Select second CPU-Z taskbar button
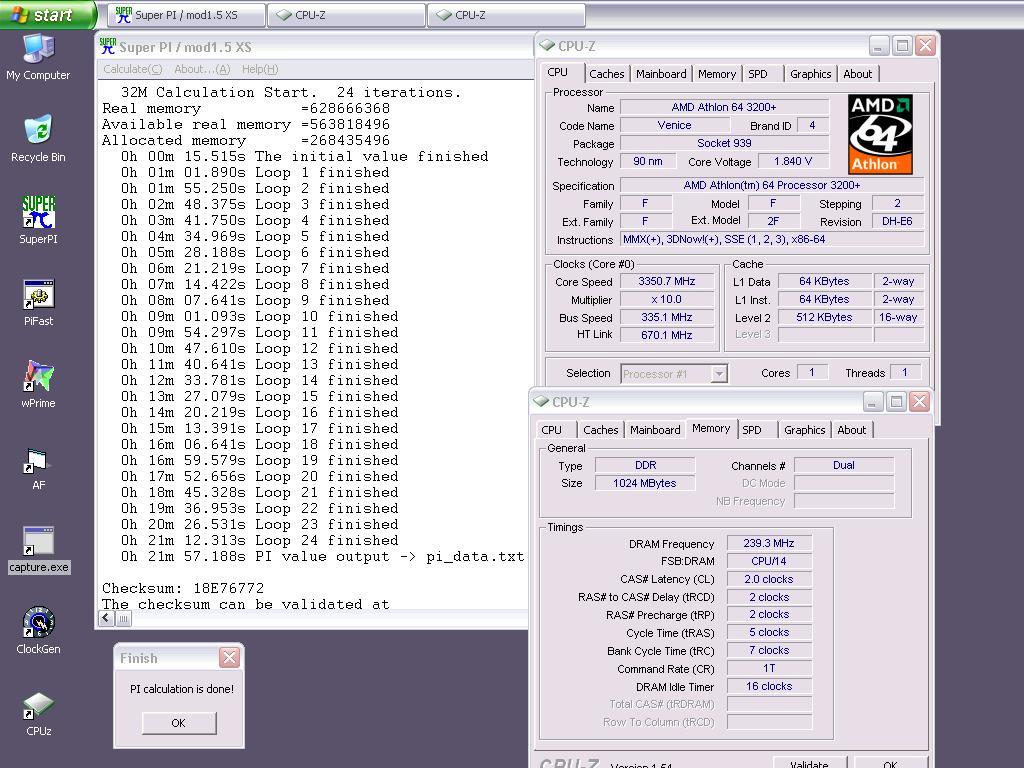Viewport: 1024px width, 768px height. [506, 14]
